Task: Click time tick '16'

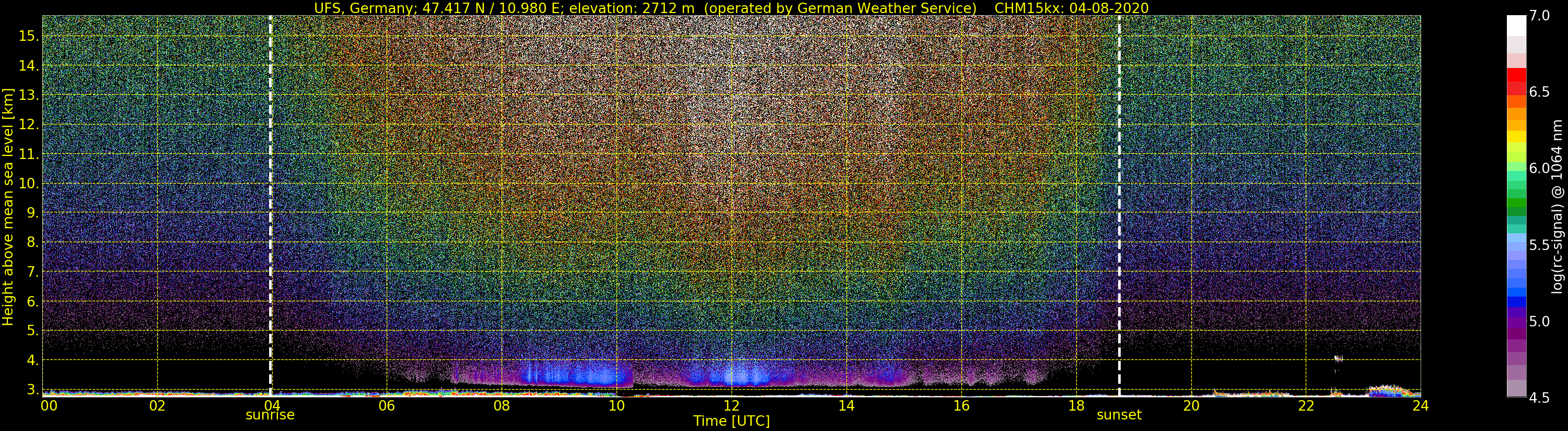Action: (x=961, y=405)
